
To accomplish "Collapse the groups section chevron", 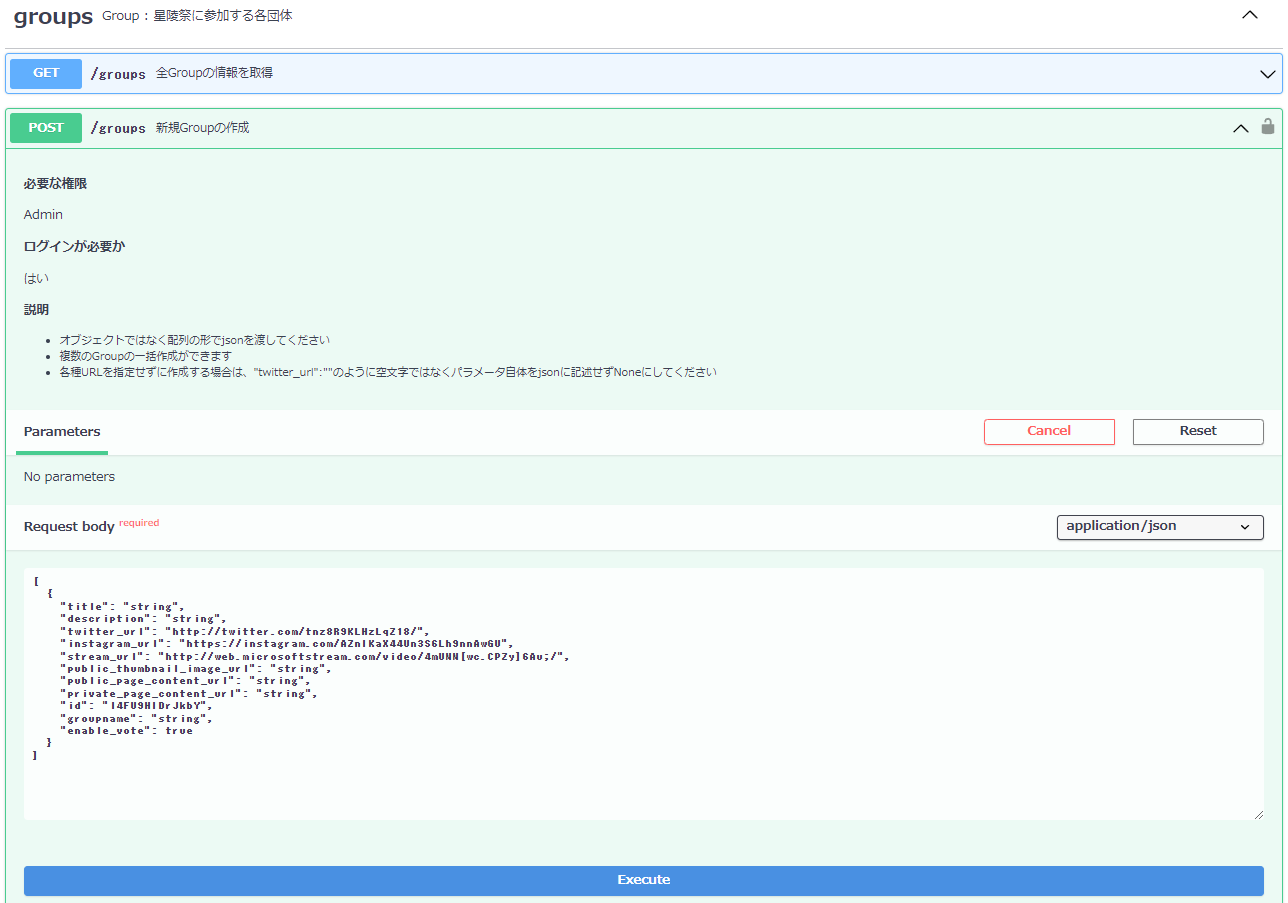I will (x=1250, y=15).
